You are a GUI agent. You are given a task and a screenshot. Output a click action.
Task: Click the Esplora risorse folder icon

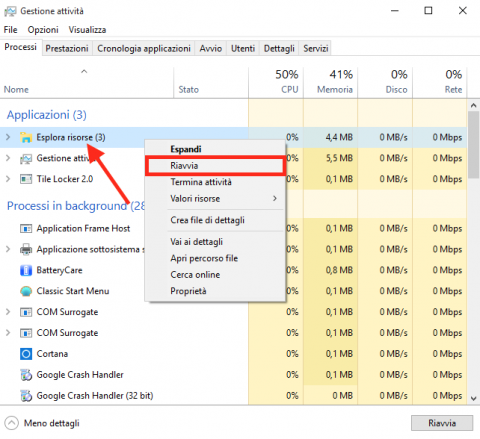[26, 137]
